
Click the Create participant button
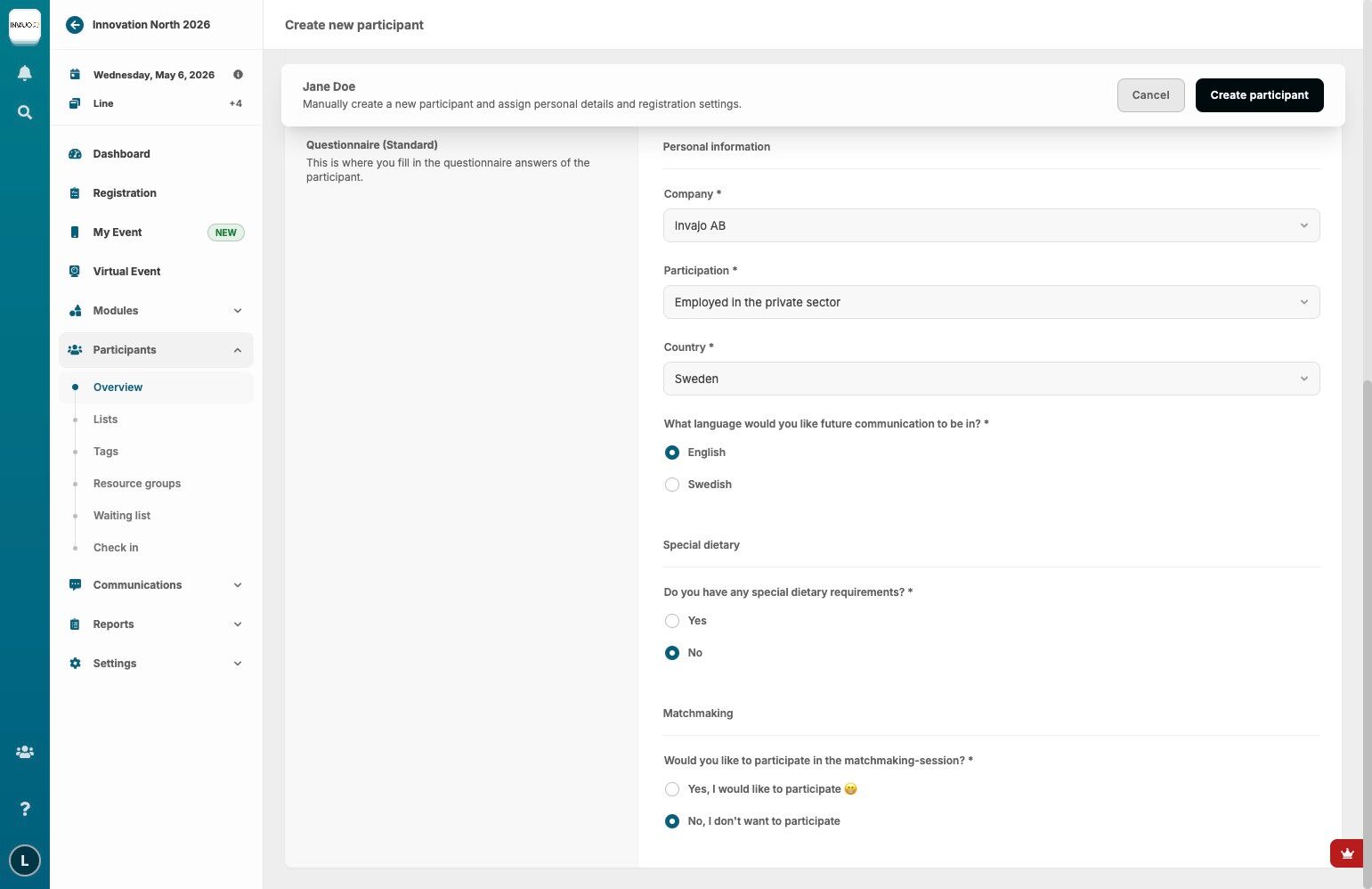pos(1259,95)
